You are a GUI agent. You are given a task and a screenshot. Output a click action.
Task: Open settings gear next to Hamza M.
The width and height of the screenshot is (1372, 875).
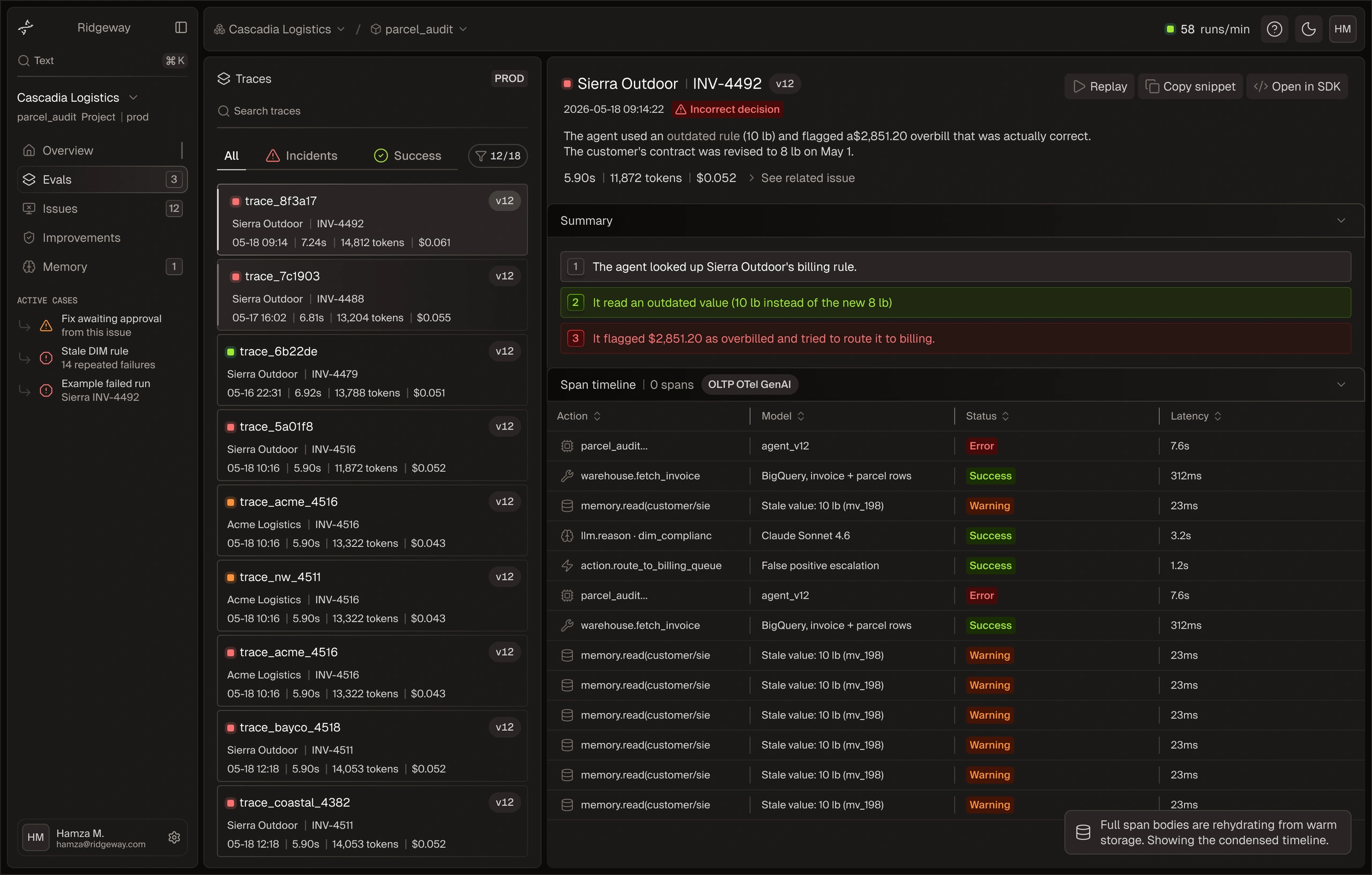point(174,837)
